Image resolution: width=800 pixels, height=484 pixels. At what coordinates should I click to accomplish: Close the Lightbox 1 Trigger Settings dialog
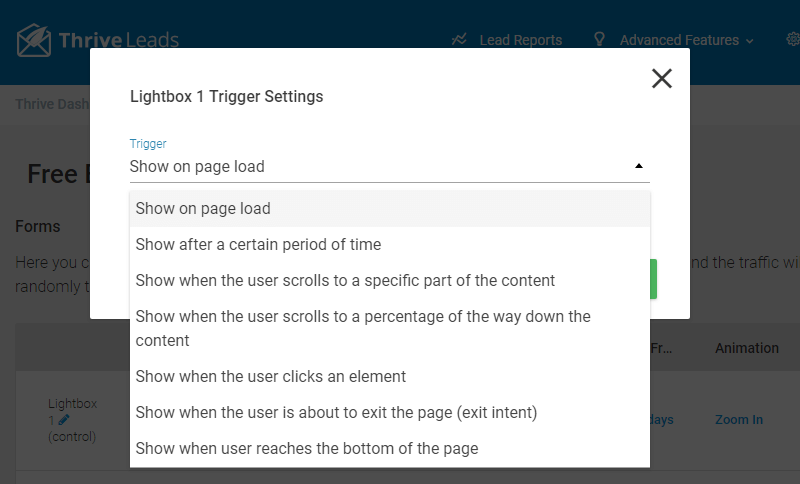(661, 79)
